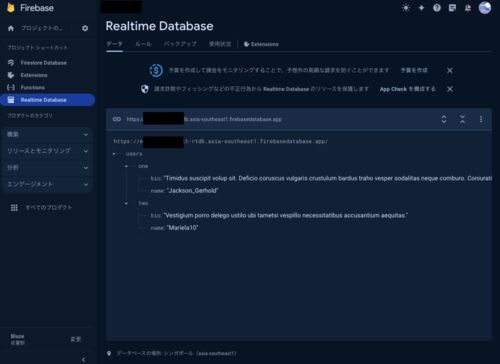Open feedback notes icon in header
Screen dimensions: 500x364
pos(452,8)
